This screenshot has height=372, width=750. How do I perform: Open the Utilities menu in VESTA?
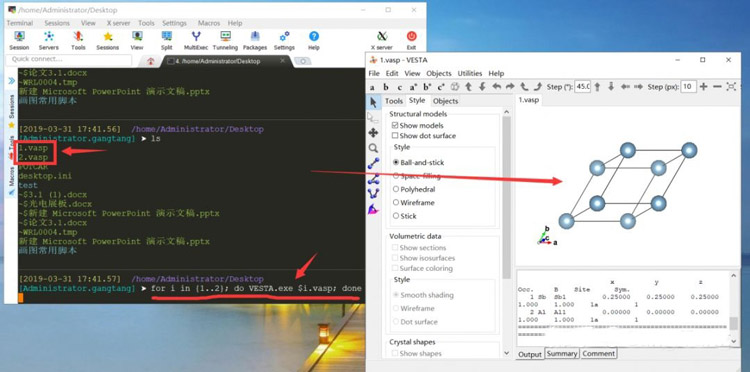click(x=470, y=73)
